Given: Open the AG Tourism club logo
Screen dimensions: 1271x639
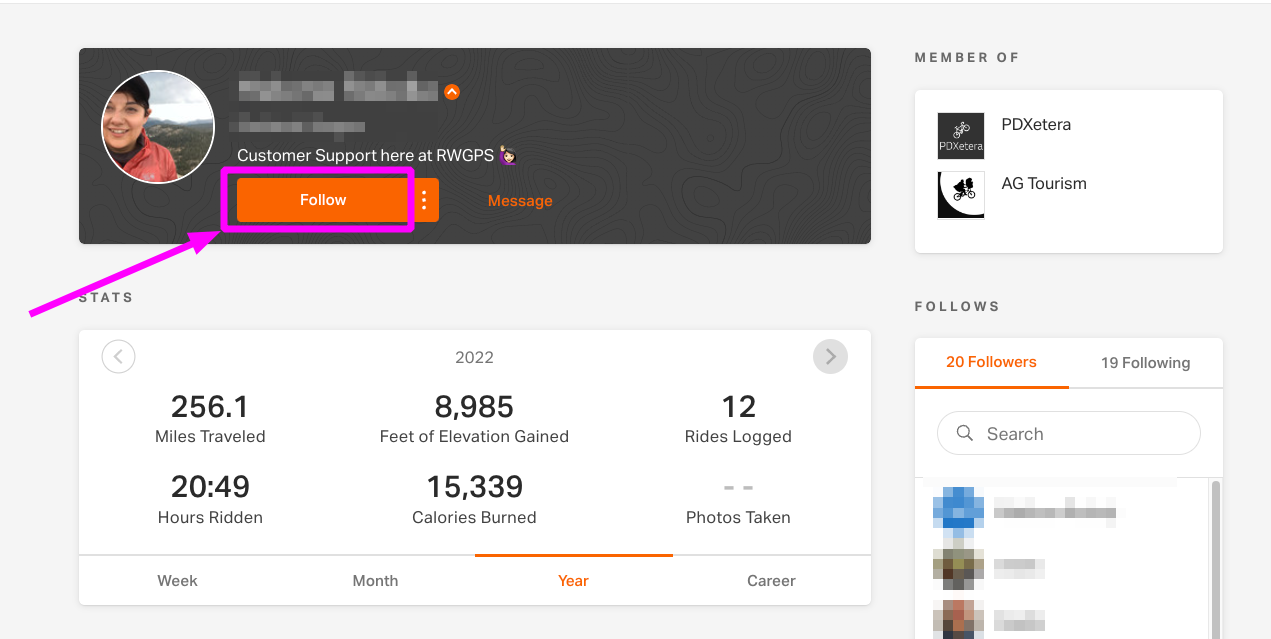Looking at the screenshot, I should pyautogui.click(x=961, y=195).
